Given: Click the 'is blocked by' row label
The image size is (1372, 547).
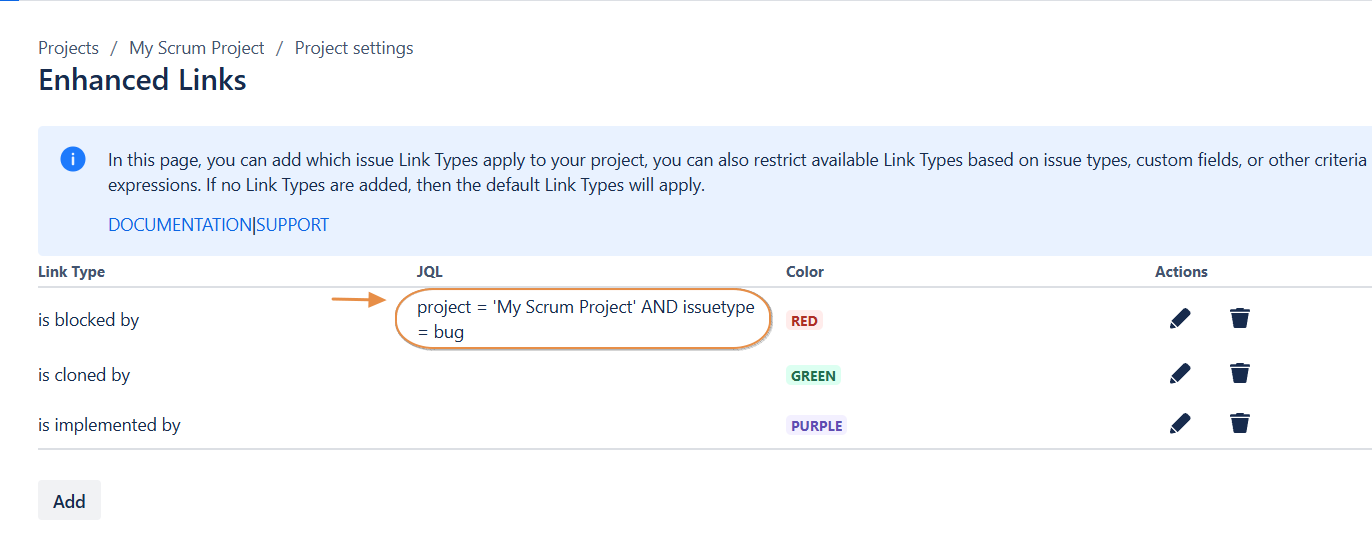Looking at the screenshot, I should coord(89,320).
